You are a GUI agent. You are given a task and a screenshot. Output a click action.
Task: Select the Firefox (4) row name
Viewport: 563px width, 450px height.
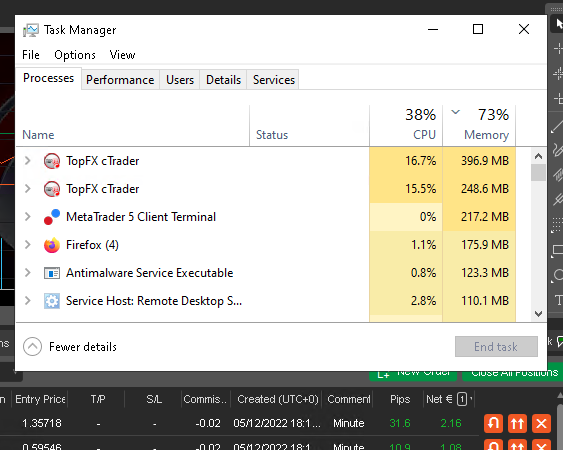(x=92, y=245)
